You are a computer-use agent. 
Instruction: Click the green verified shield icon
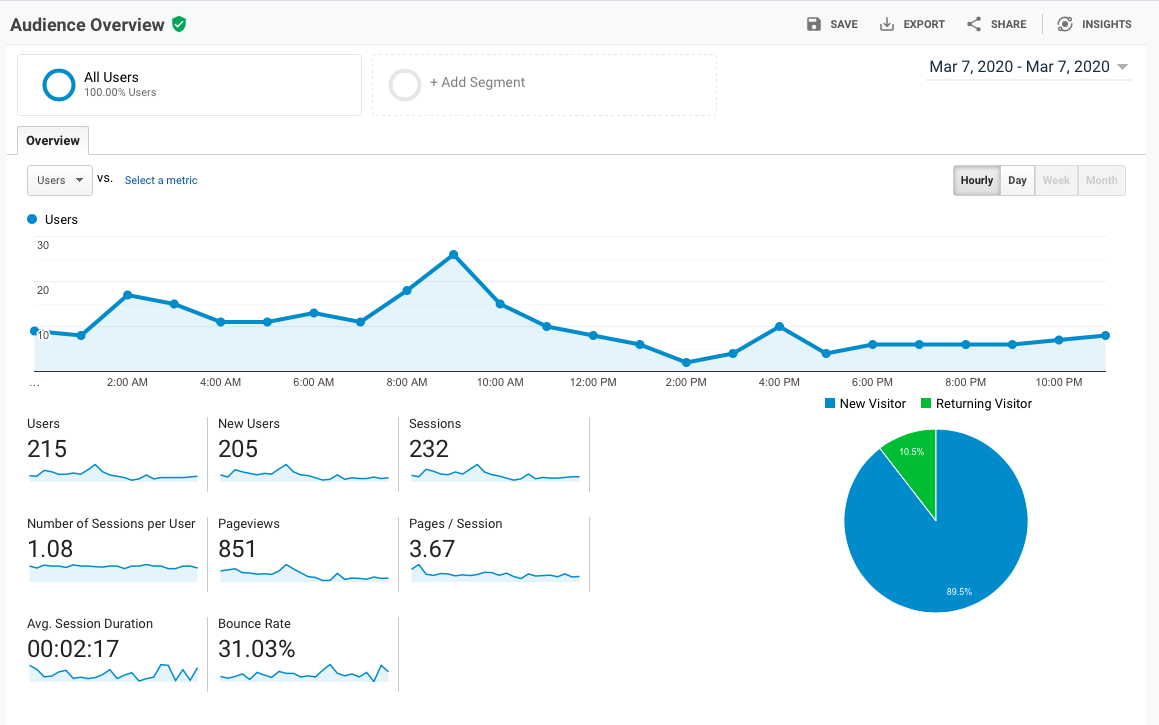click(x=179, y=24)
